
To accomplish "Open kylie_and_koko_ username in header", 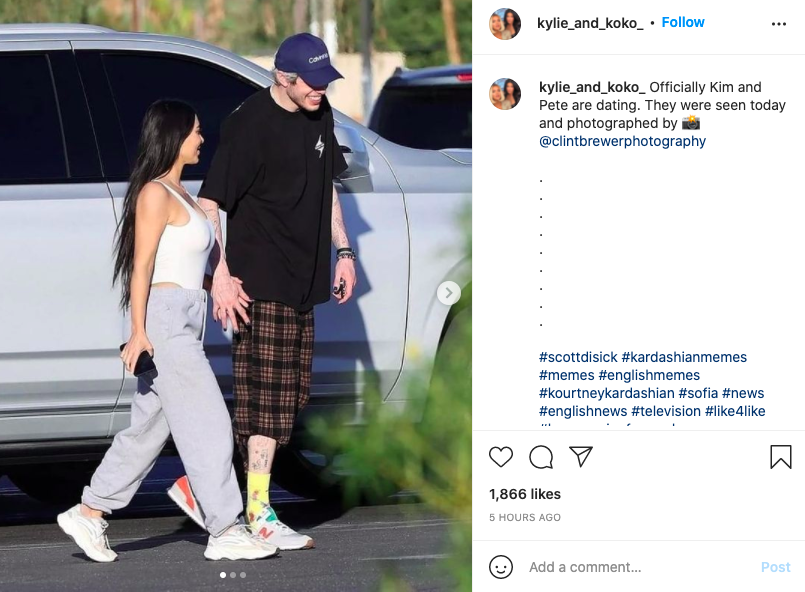I will click(590, 23).
